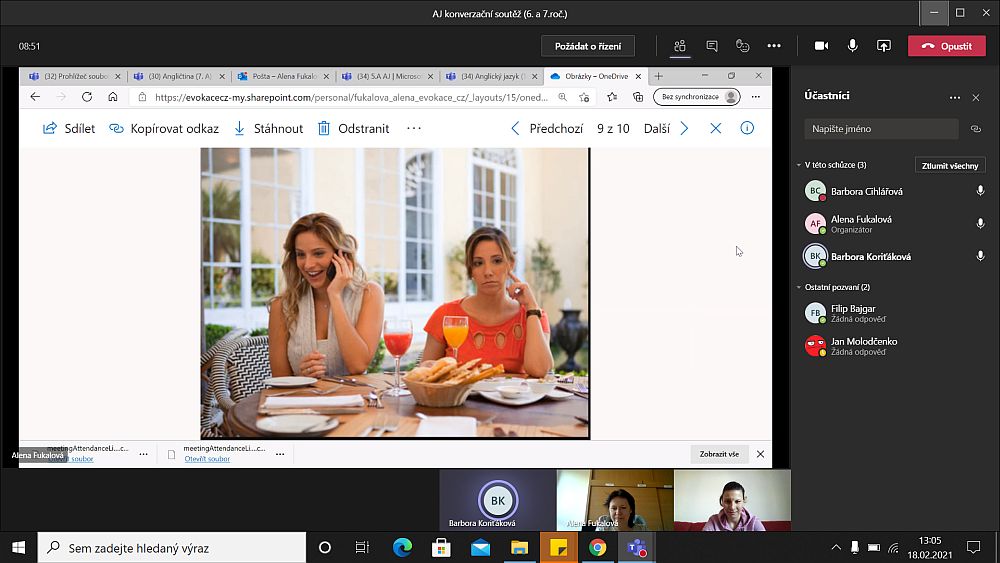Screen dimensions: 1000x563
Task: Open the meeting chat panel
Action: tap(712, 46)
